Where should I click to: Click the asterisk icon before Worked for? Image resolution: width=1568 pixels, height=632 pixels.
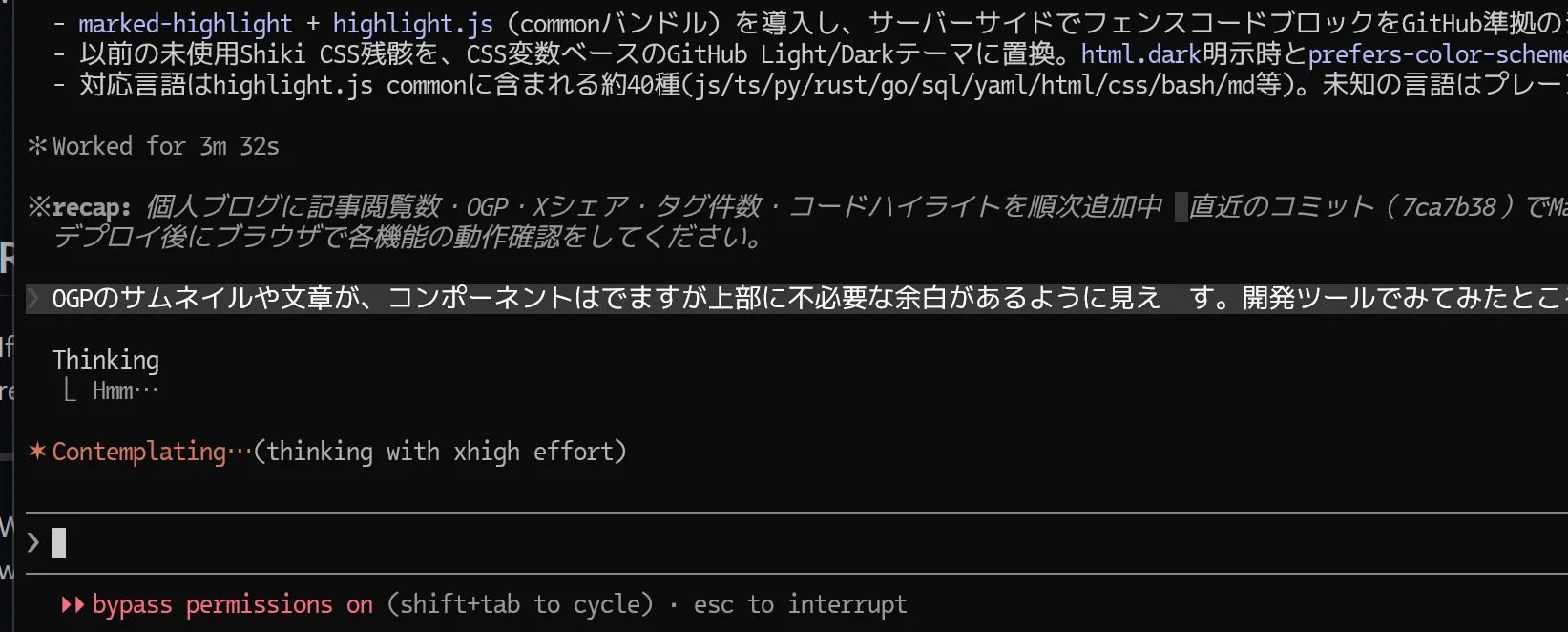(37, 146)
